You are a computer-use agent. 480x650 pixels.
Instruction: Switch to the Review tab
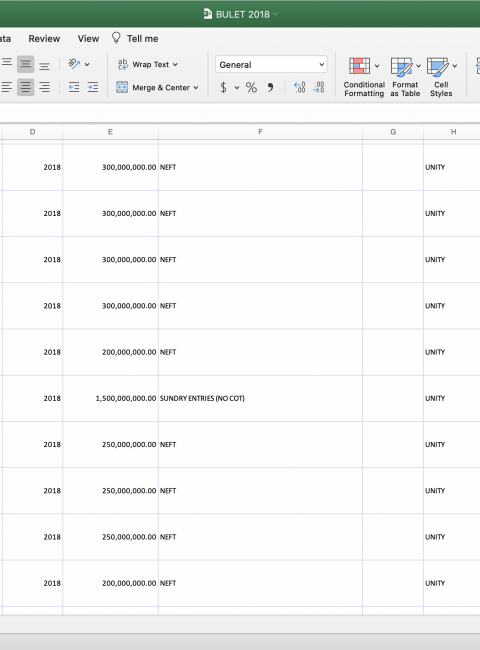point(44,39)
